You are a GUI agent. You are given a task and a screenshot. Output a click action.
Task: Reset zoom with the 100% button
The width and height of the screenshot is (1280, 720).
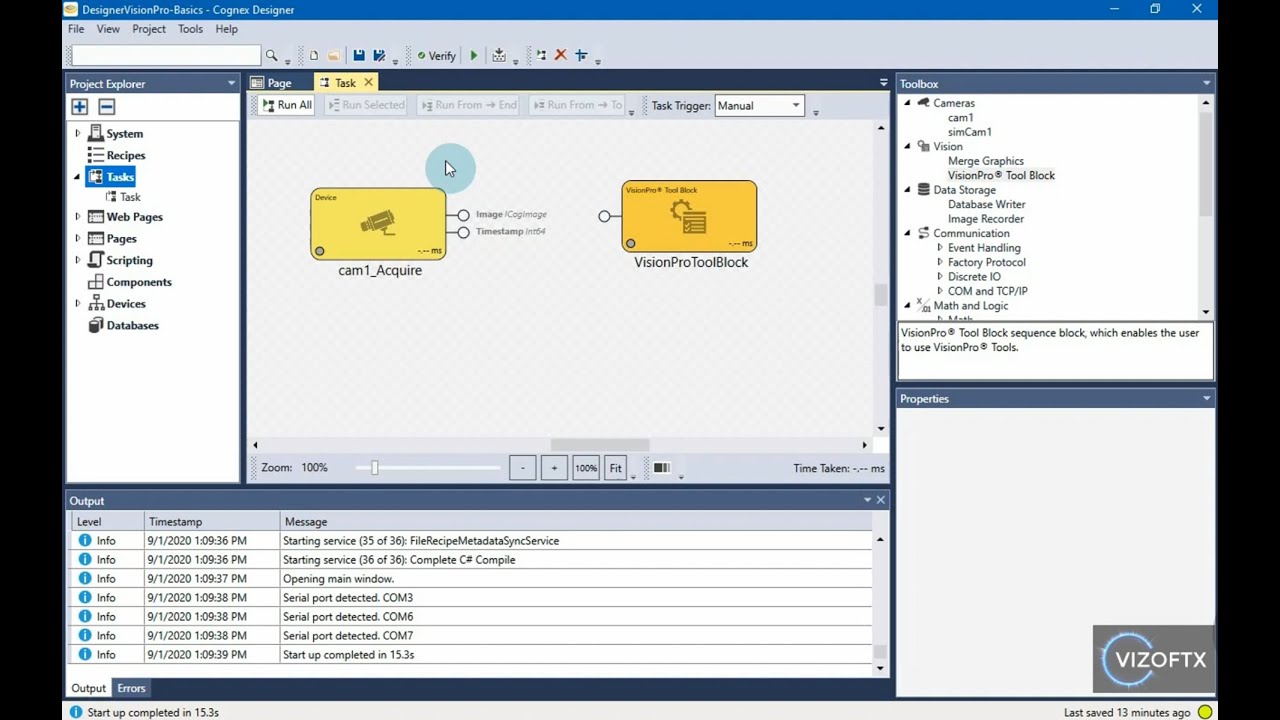586,468
